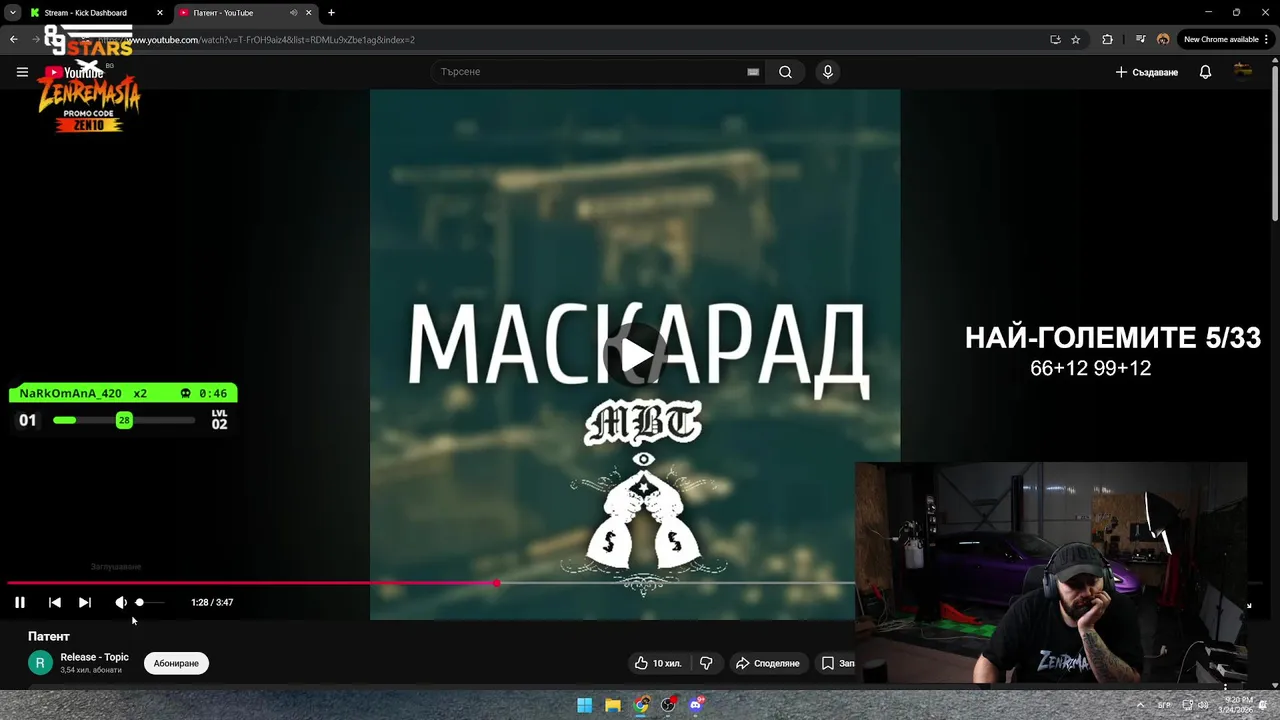This screenshot has height=720, width=1280.
Task: Mute the video via speaker icon
Action: pyautogui.click(x=121, y=602)
